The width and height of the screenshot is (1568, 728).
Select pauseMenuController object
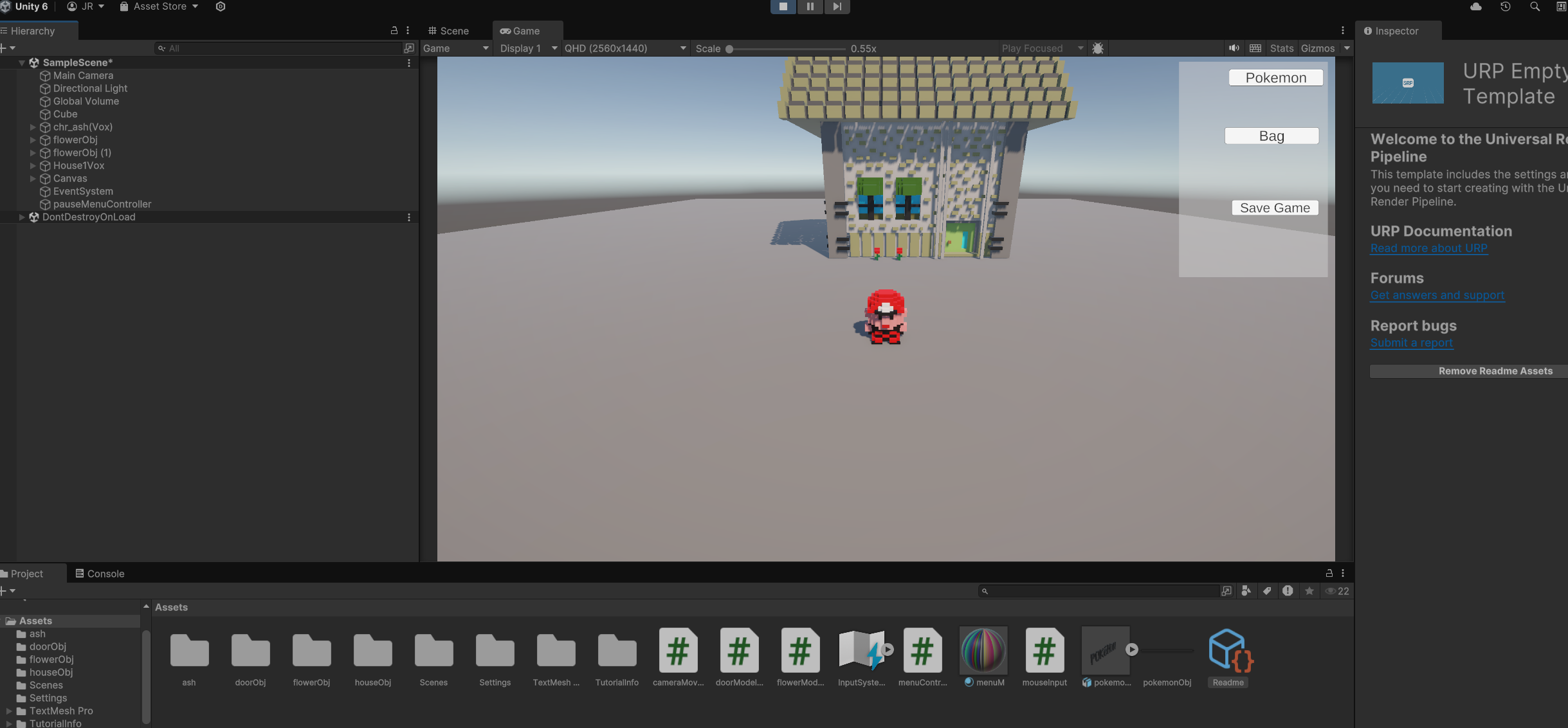pyautogui.click(x=102, y=204)
